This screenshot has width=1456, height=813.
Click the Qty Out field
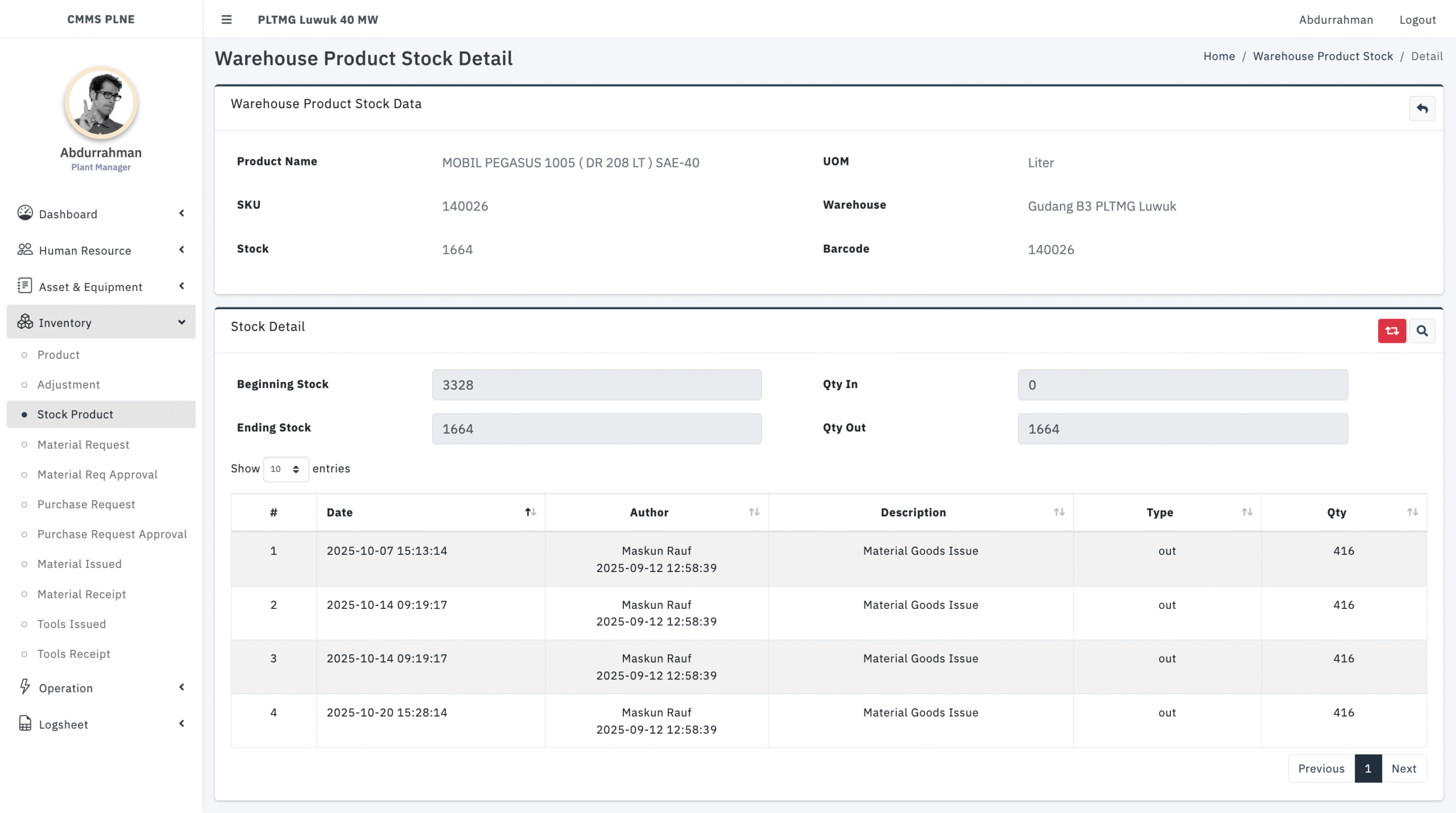tap(1182, 429)
